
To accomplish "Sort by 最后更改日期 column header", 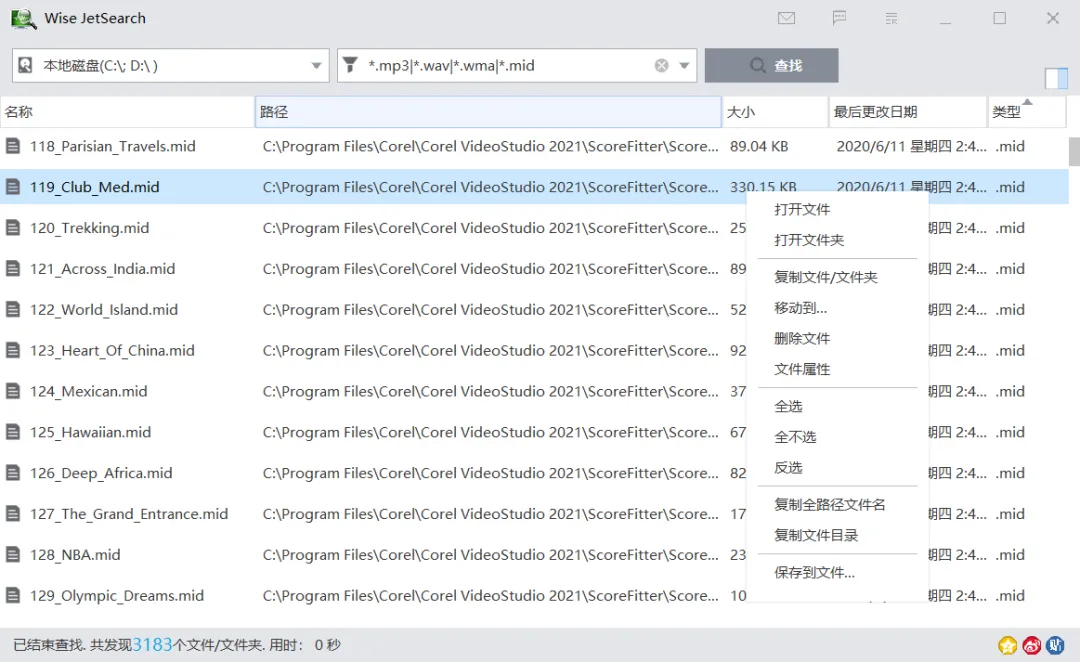I will pos(908,112).
